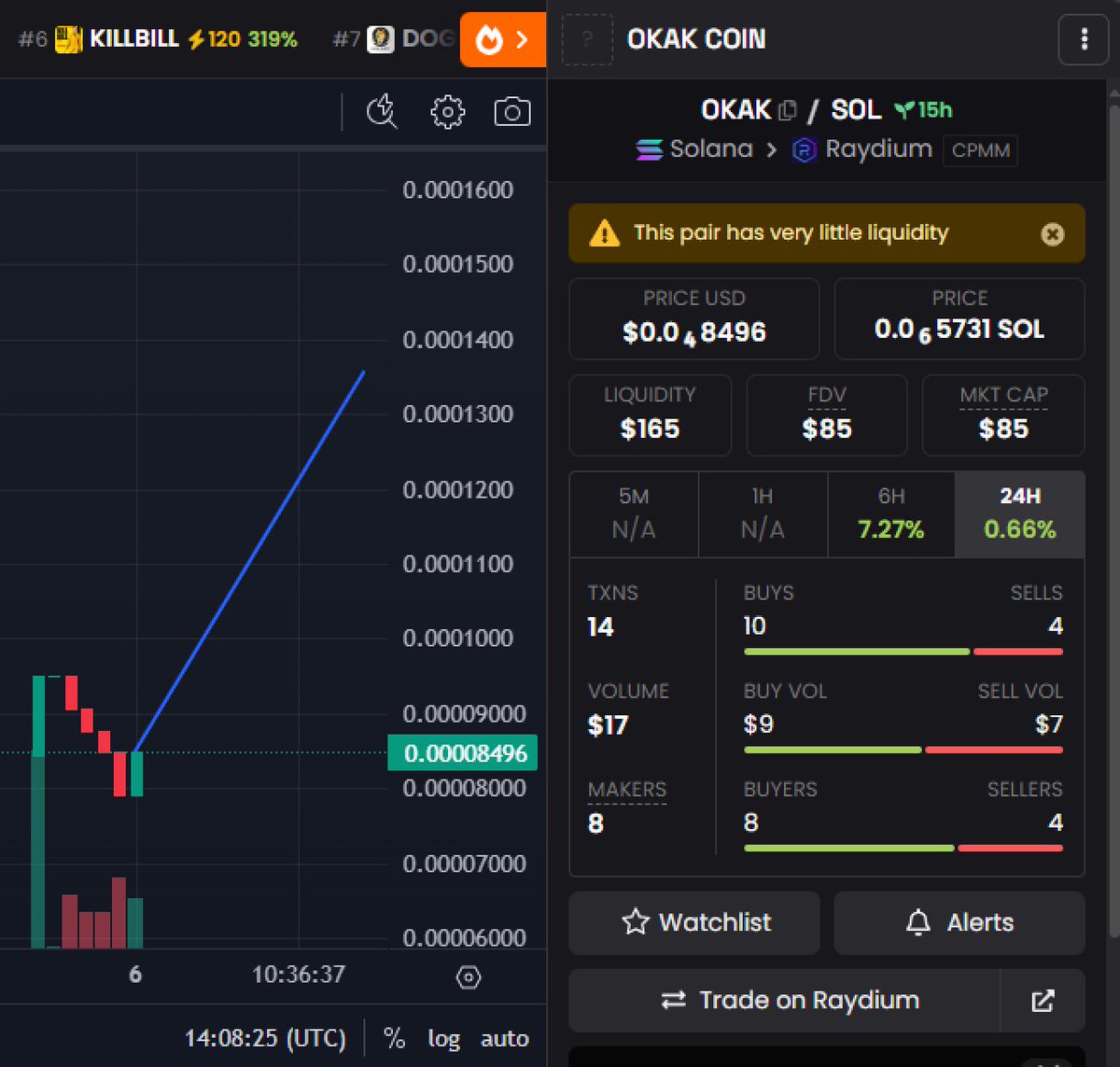1120x1067 pixels.
Task: Click the 0.0001000 price axis label
Action: click(x=457, y=639)
